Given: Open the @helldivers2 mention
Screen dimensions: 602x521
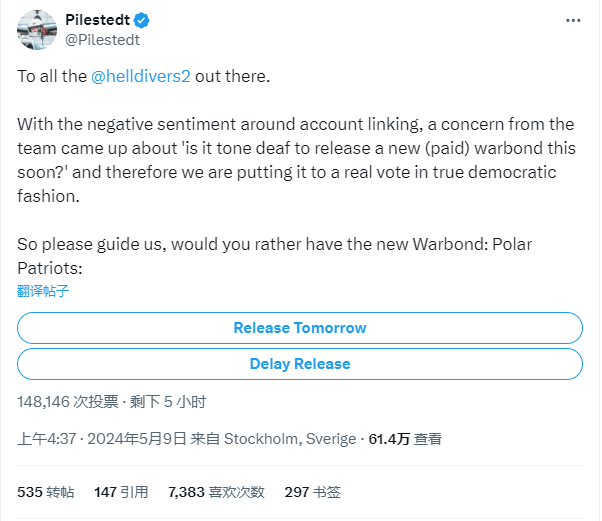Looking at the screenshot, I should pyautogui.click(x=141, y=76).
